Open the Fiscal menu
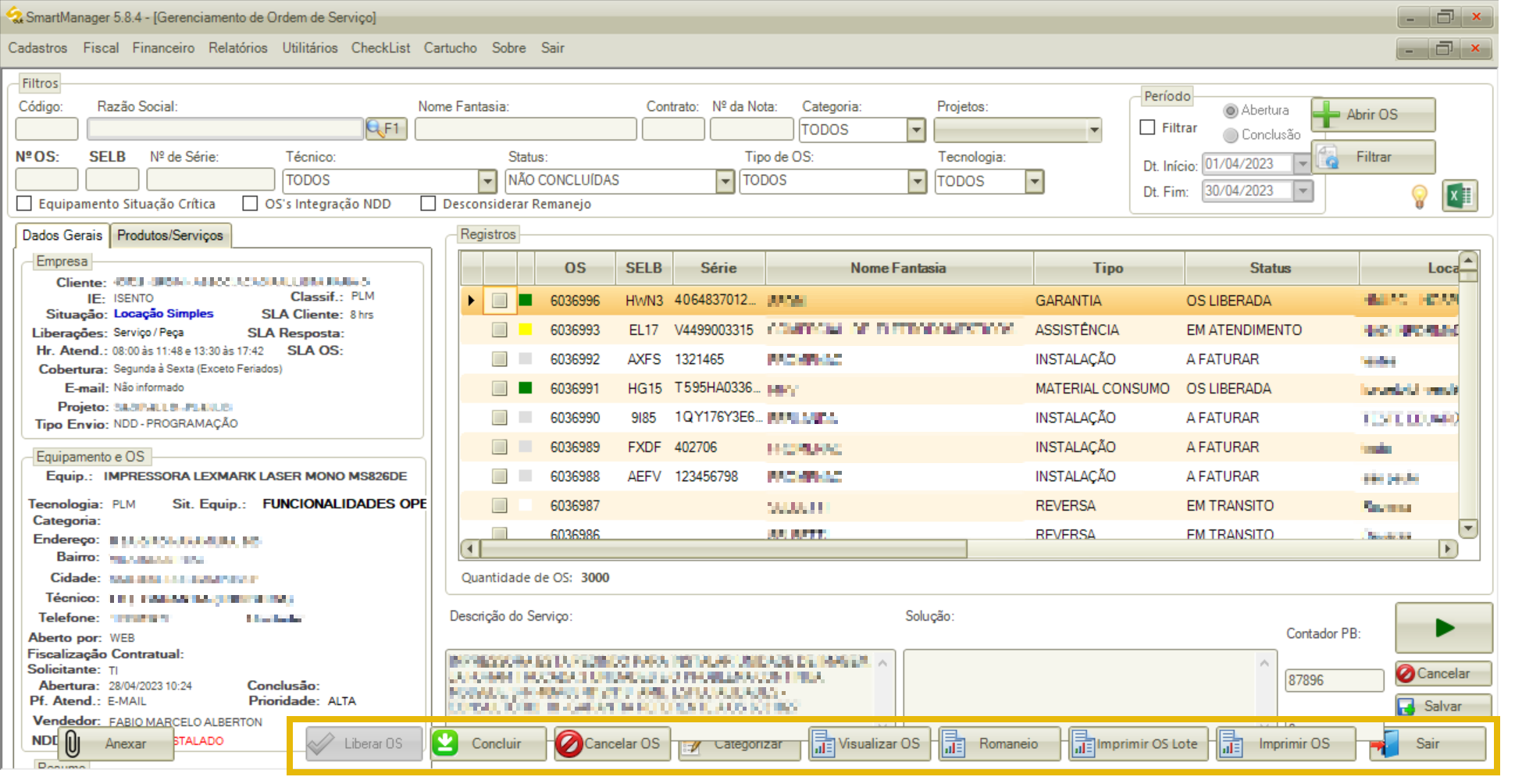The width and height of the screenshot is (1515, 784). coord(102,48)
